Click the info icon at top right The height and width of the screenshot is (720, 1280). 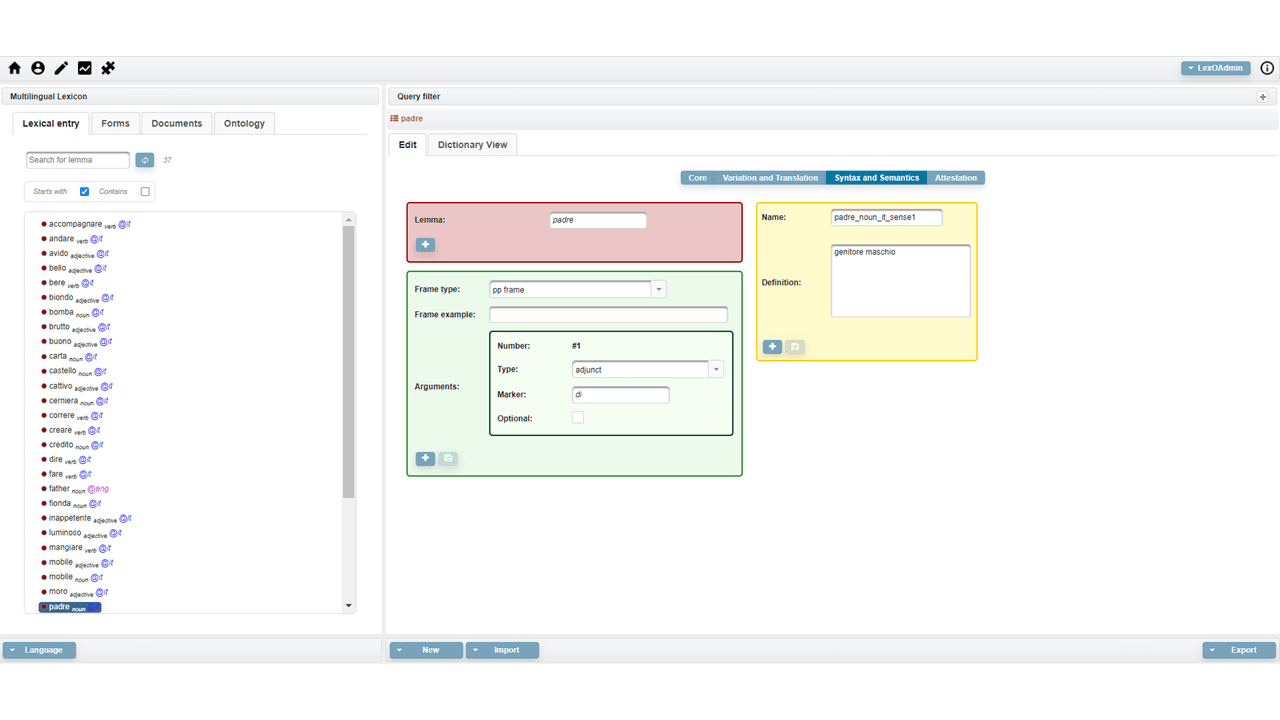1267,68
